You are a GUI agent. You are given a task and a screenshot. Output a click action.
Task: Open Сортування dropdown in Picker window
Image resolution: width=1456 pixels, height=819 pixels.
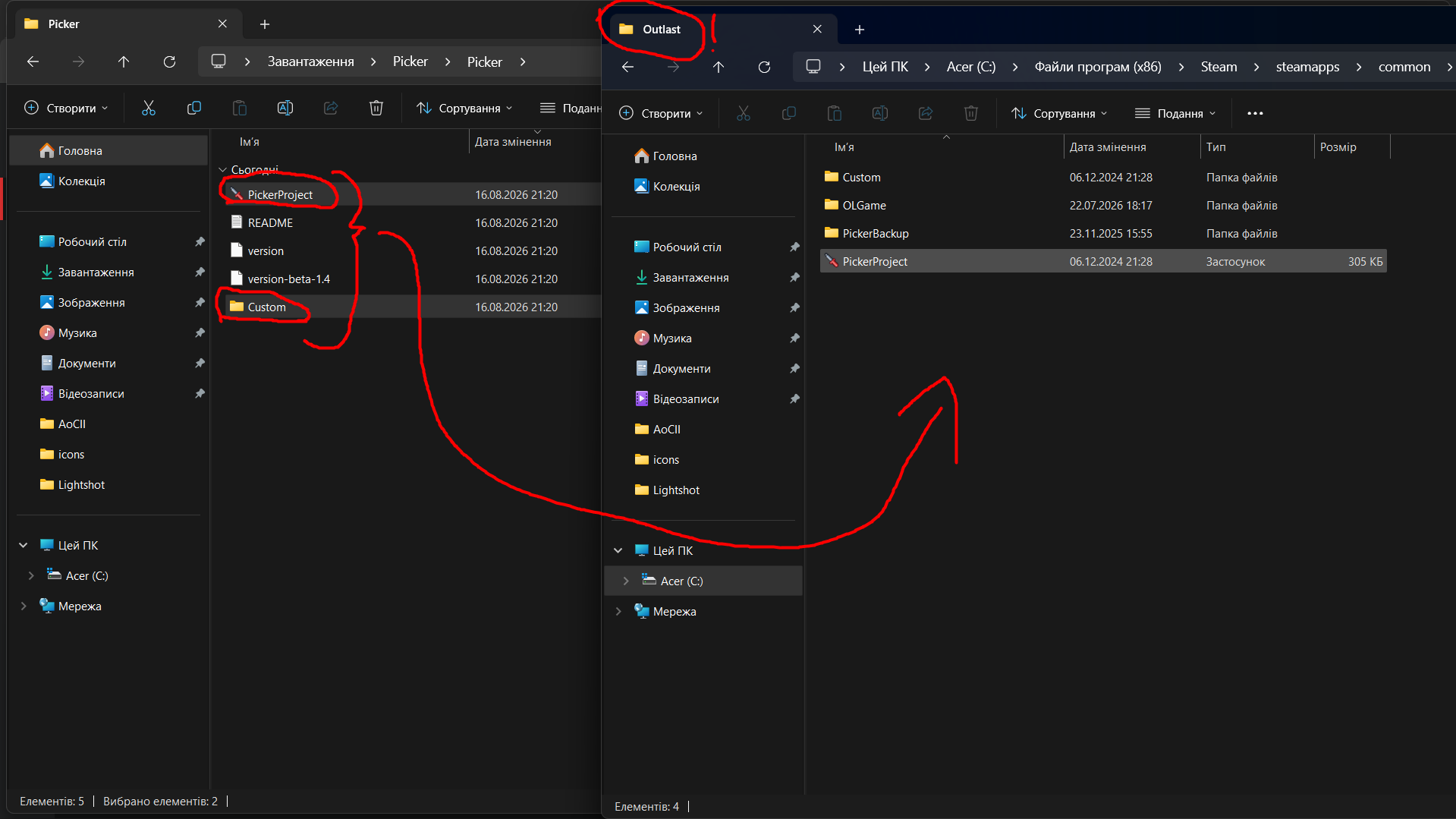(x=464, y=108)
